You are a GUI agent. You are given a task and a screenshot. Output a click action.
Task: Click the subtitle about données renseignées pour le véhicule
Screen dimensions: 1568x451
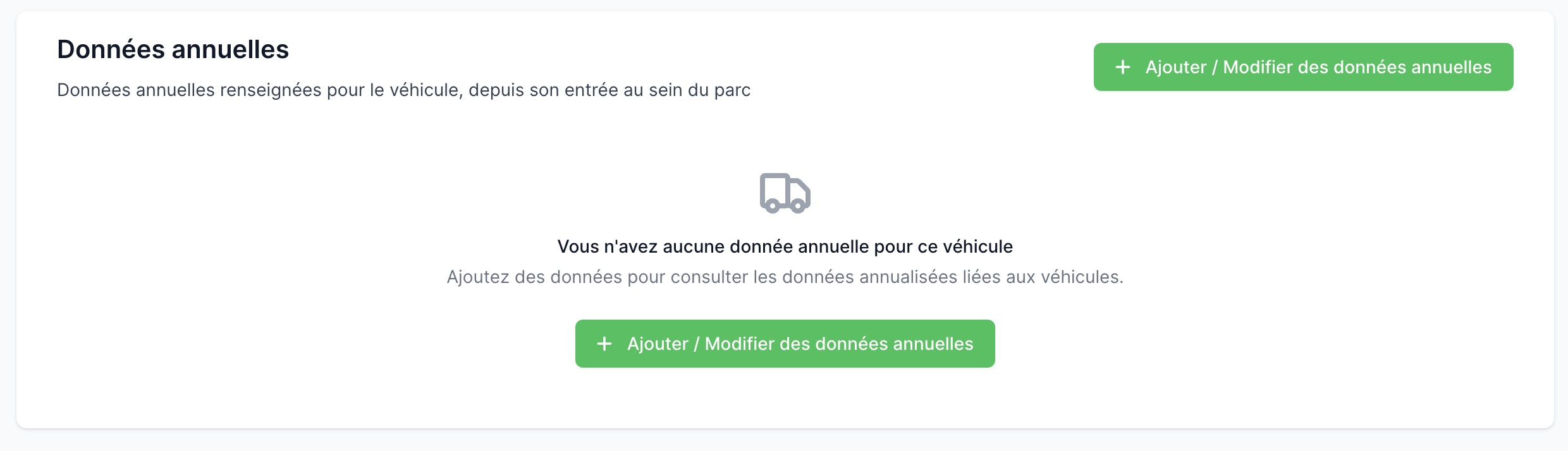[403, 90]
